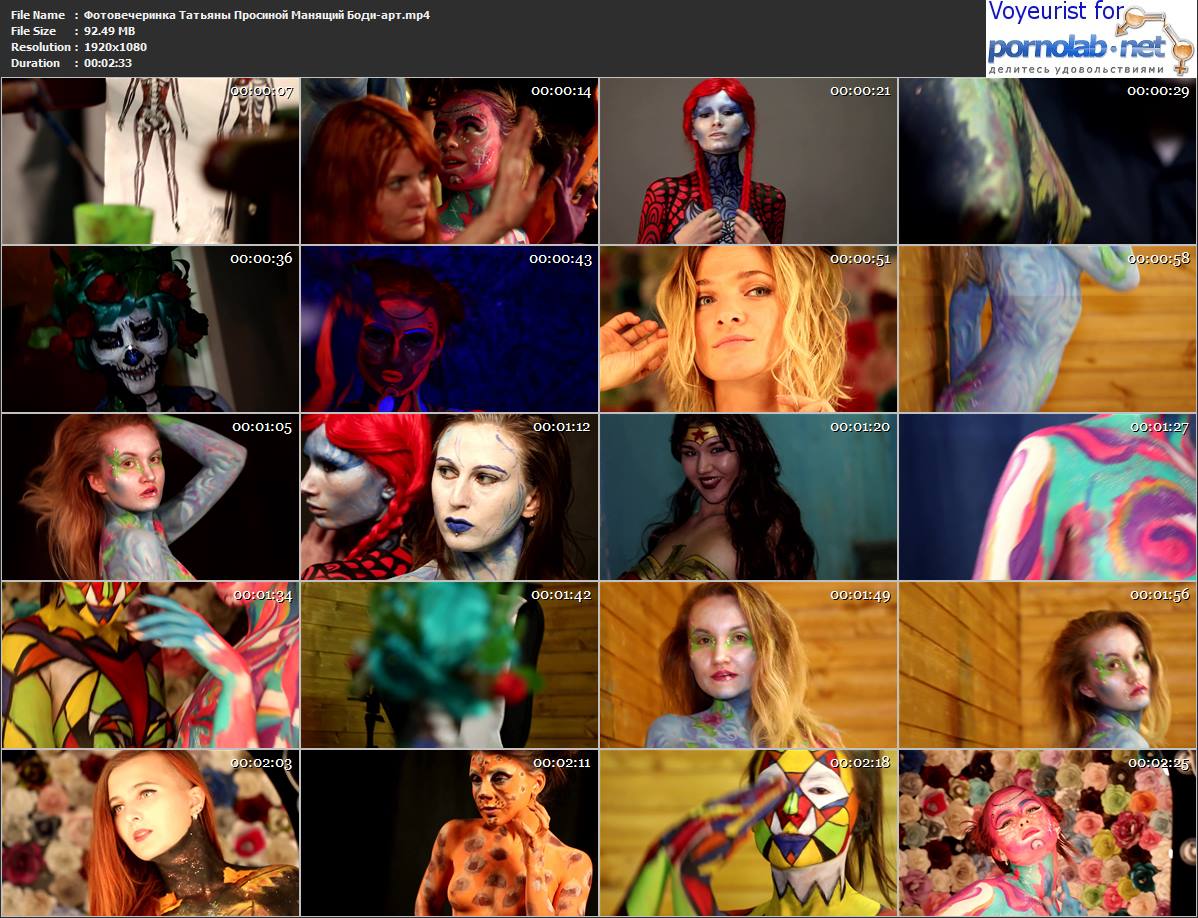This screenshot has height=918, width=1198.
Task: Click the thumbnail timestamped 00:00:07
Action: click(150, 161)
